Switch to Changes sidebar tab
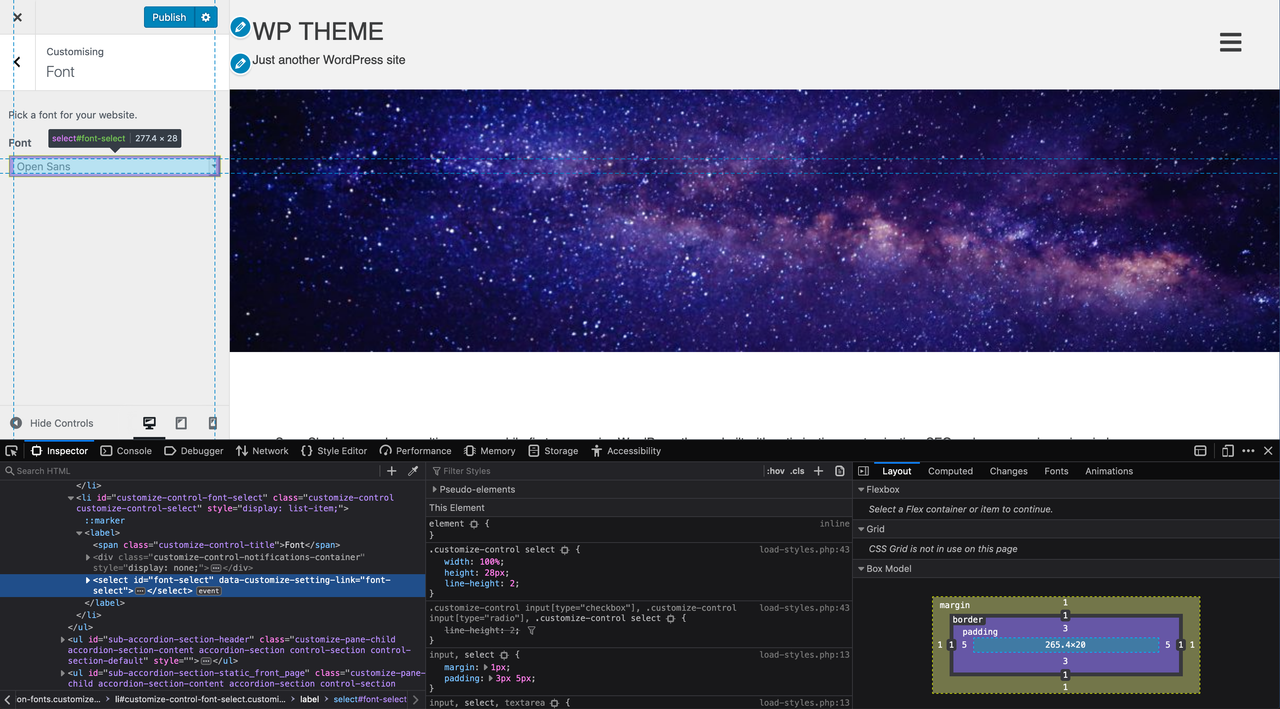1280x709 pixels. 1008,471
